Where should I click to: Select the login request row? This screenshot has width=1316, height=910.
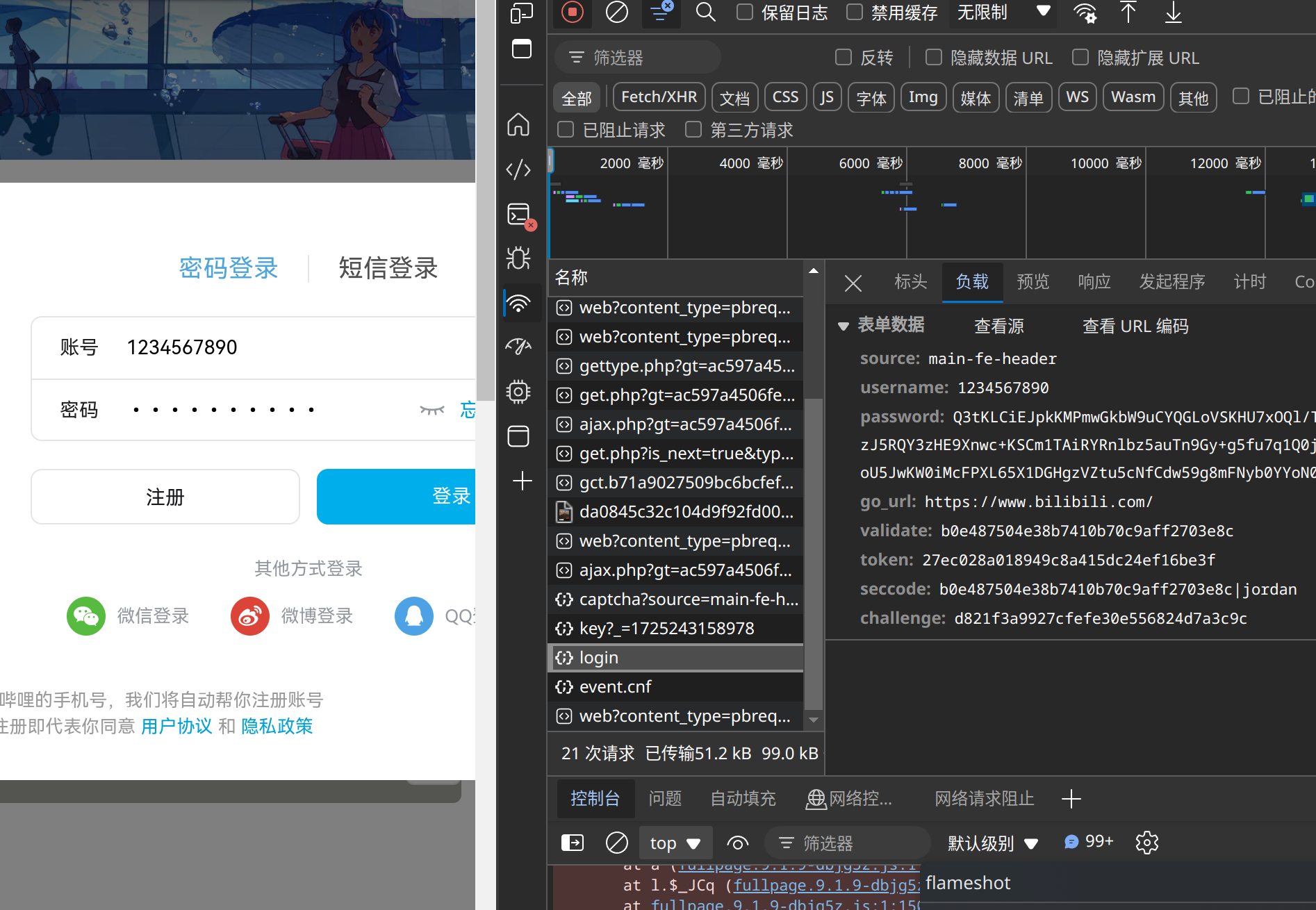tap(676, 657)
